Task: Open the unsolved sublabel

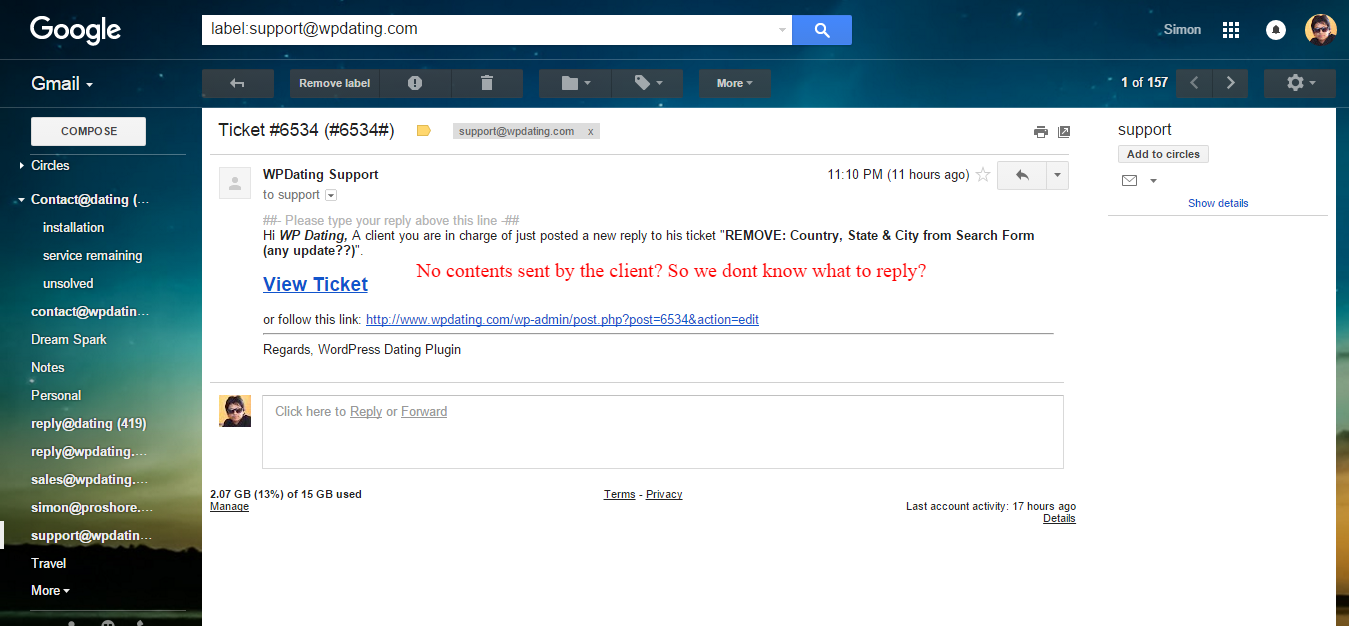Action: pyautogui.click(x=68, y=283)
